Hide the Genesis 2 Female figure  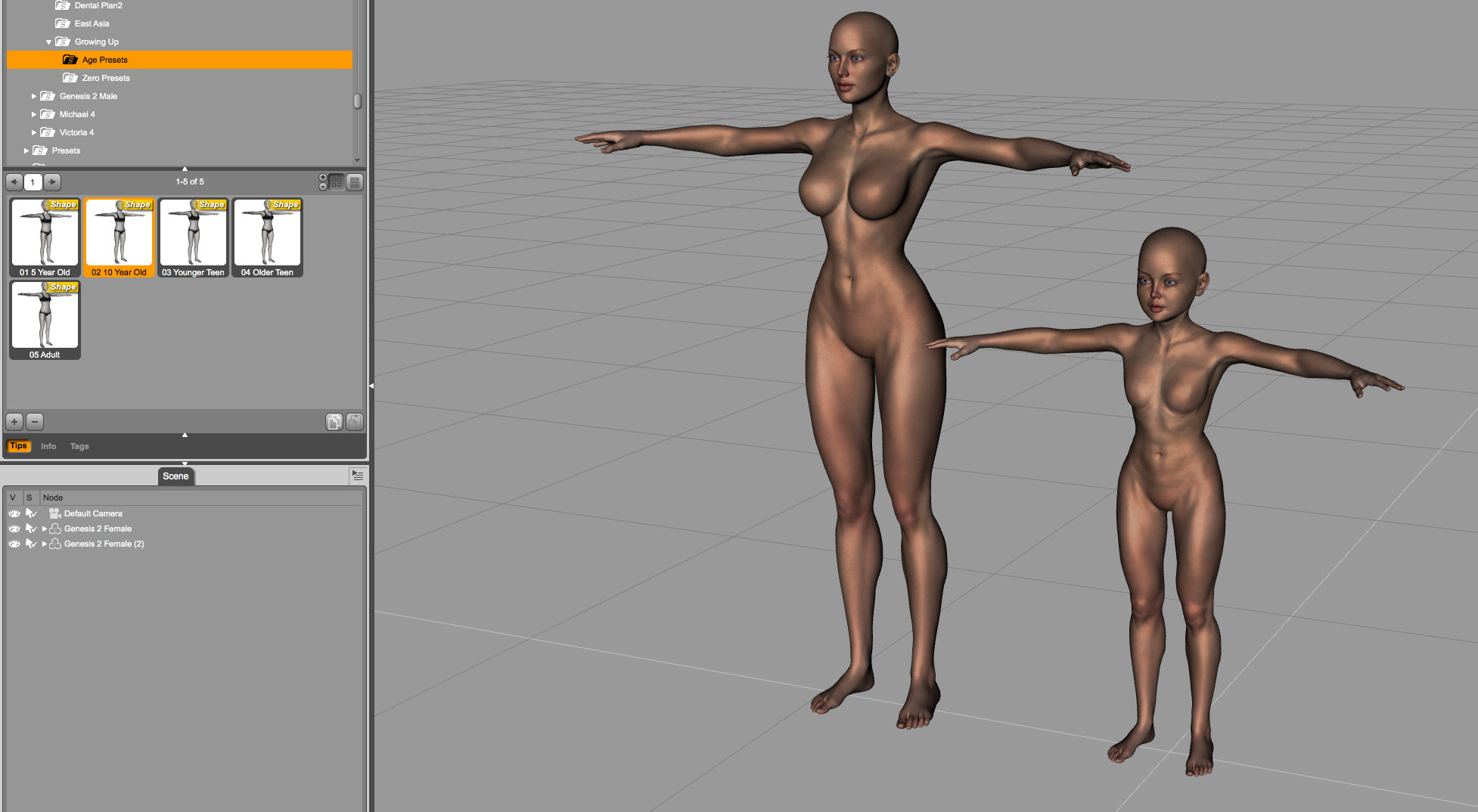[x=14, y=528]
